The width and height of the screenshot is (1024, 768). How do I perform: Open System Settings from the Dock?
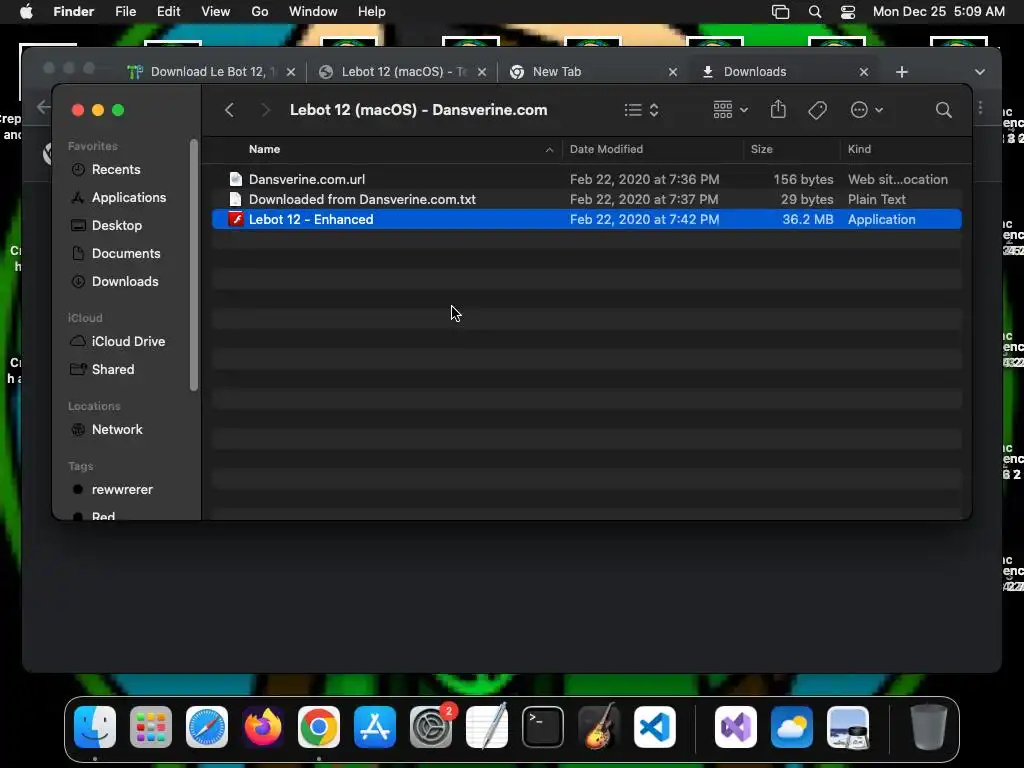click(431, 727)
